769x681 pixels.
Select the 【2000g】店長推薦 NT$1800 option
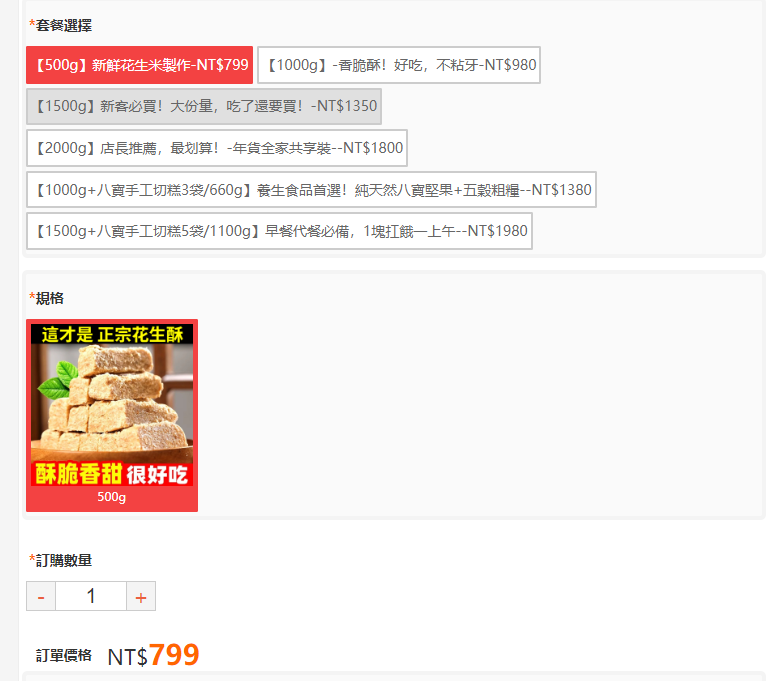[217, 148]
